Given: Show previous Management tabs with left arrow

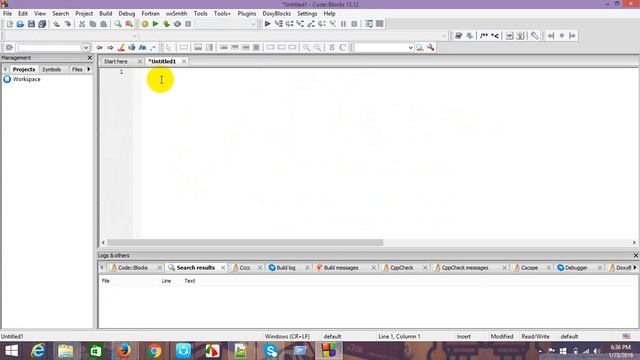Looking at the screenshot, I should (5, 69).
